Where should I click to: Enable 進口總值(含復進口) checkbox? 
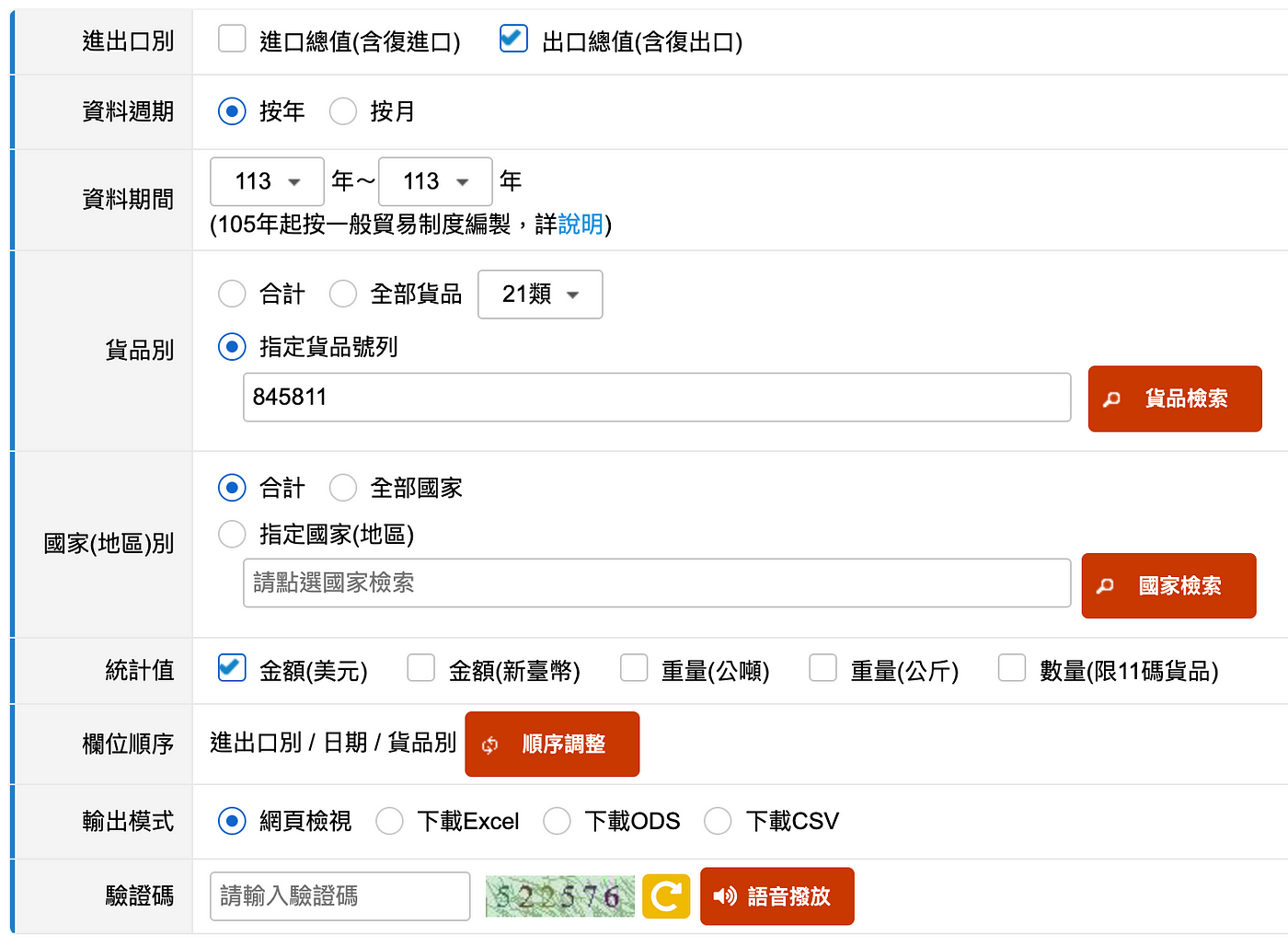(232, 40)
